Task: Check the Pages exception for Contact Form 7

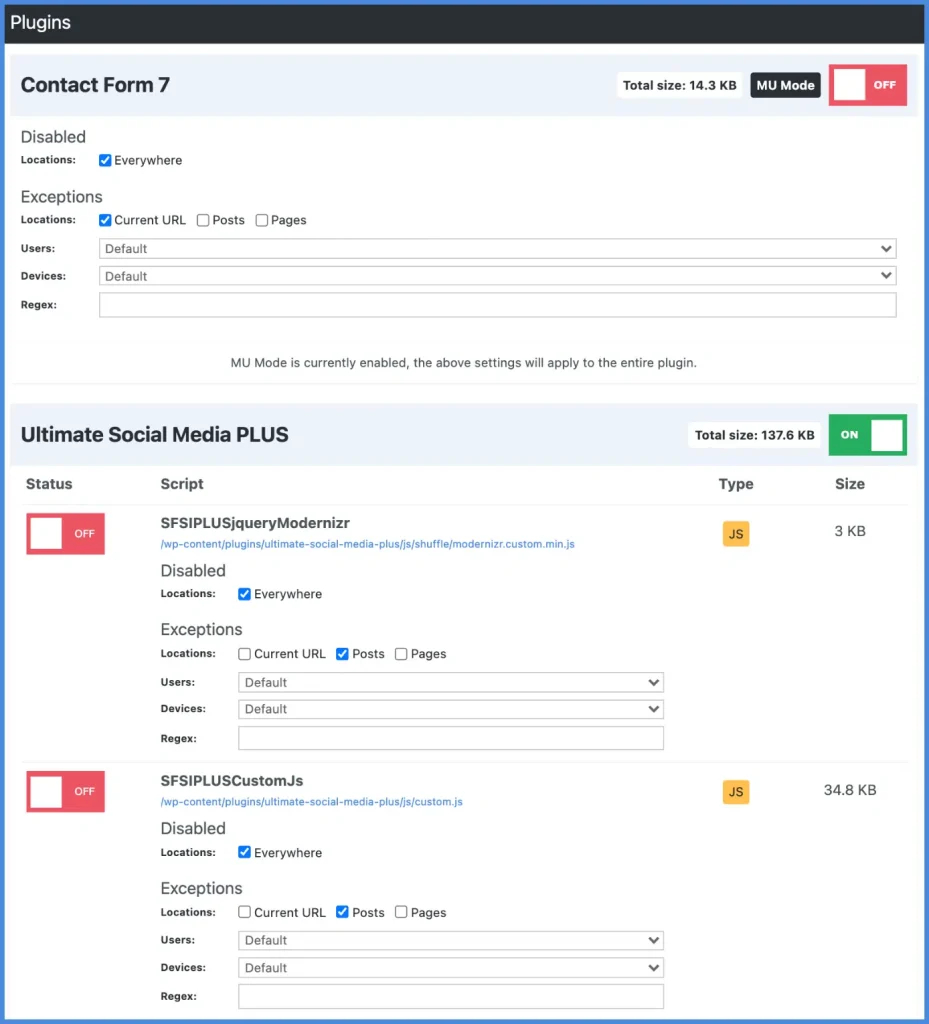Action: point(260,220)
